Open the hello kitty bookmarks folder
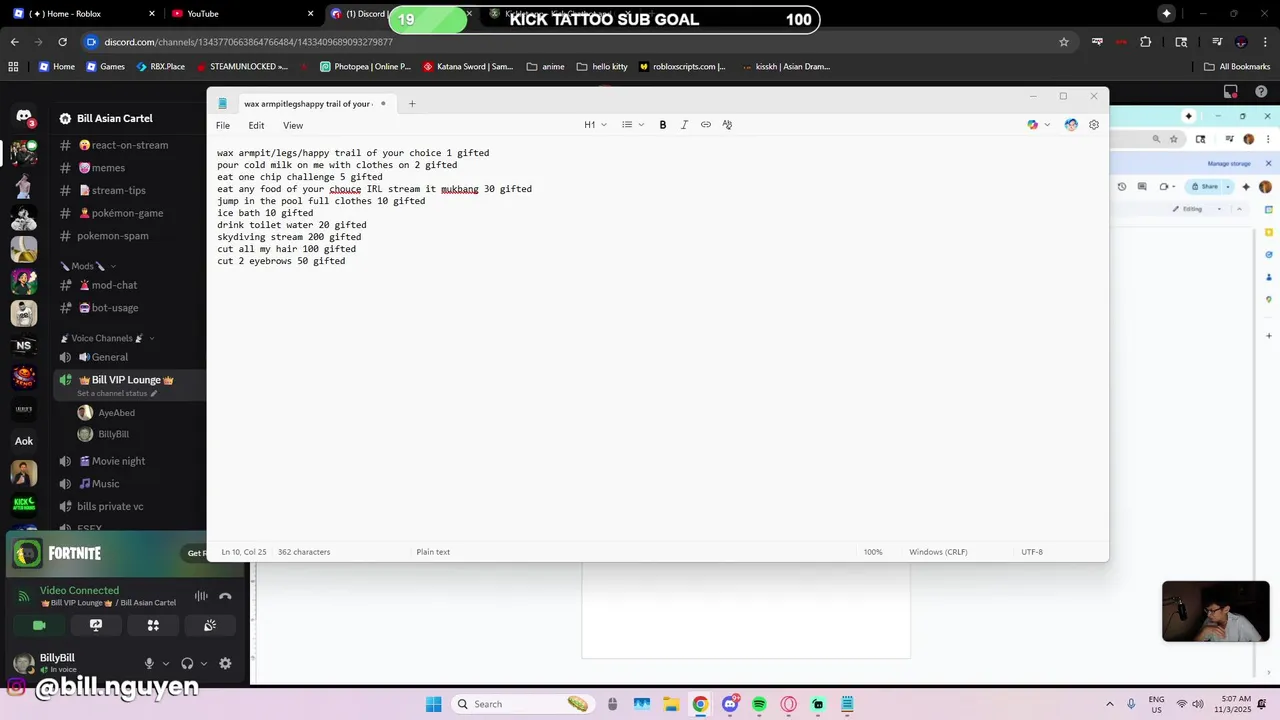Image resolution: width=1280 pixels, height=720 pixels. tap(602, 67)
